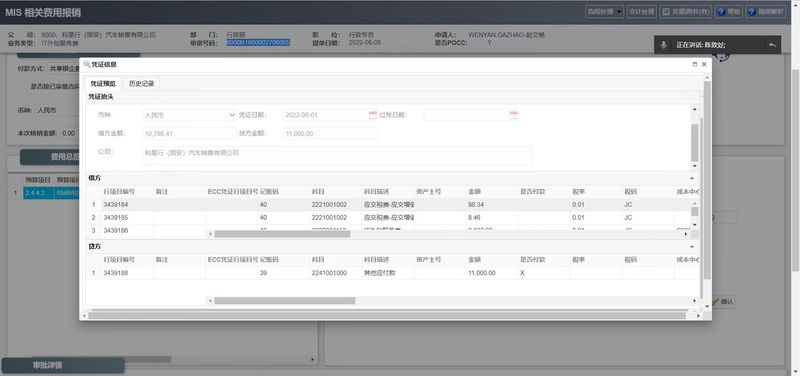Click the up arrow of the voucher header scrollbar
The height and width of the screenshot is (376, 800).
coord(694,109)
